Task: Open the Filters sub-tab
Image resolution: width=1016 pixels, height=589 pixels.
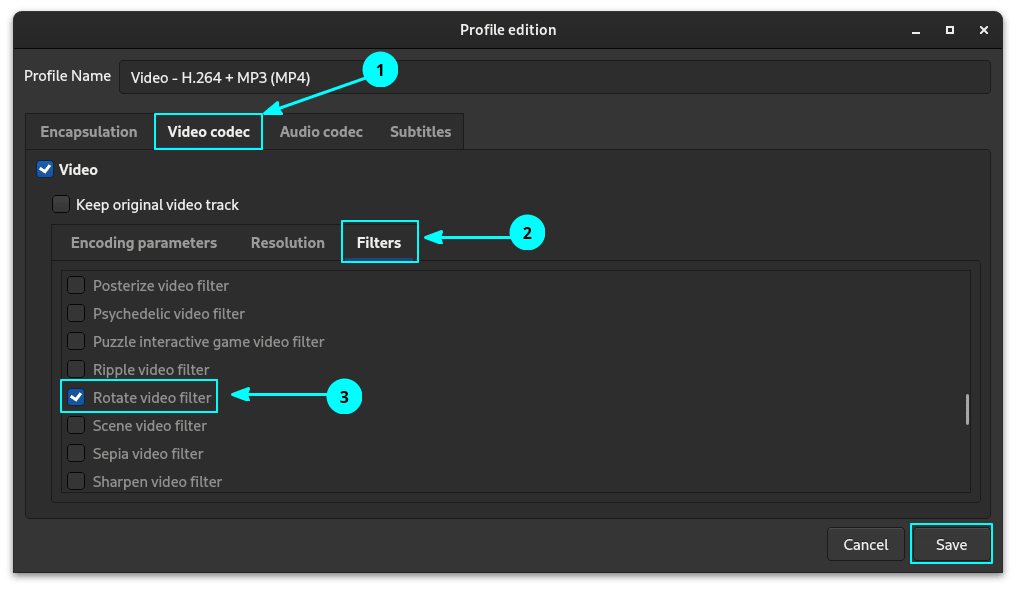Action: tap(379, 243)
